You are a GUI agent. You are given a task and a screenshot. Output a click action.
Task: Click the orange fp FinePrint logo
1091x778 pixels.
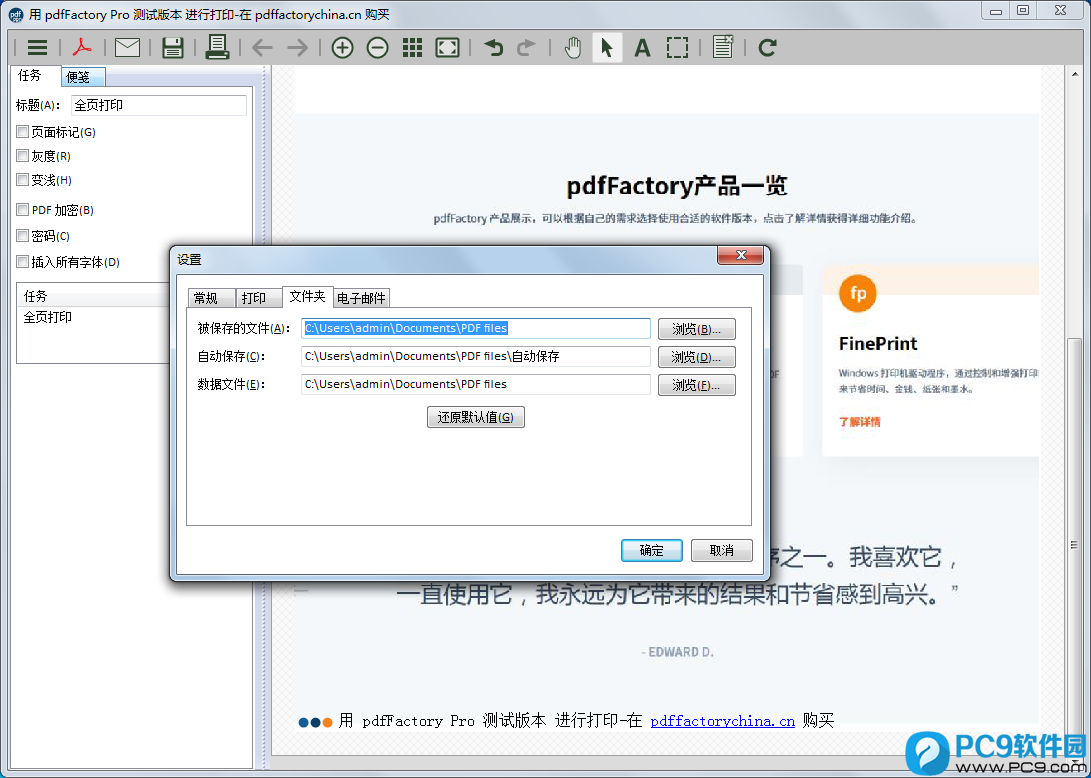[858, 293]
